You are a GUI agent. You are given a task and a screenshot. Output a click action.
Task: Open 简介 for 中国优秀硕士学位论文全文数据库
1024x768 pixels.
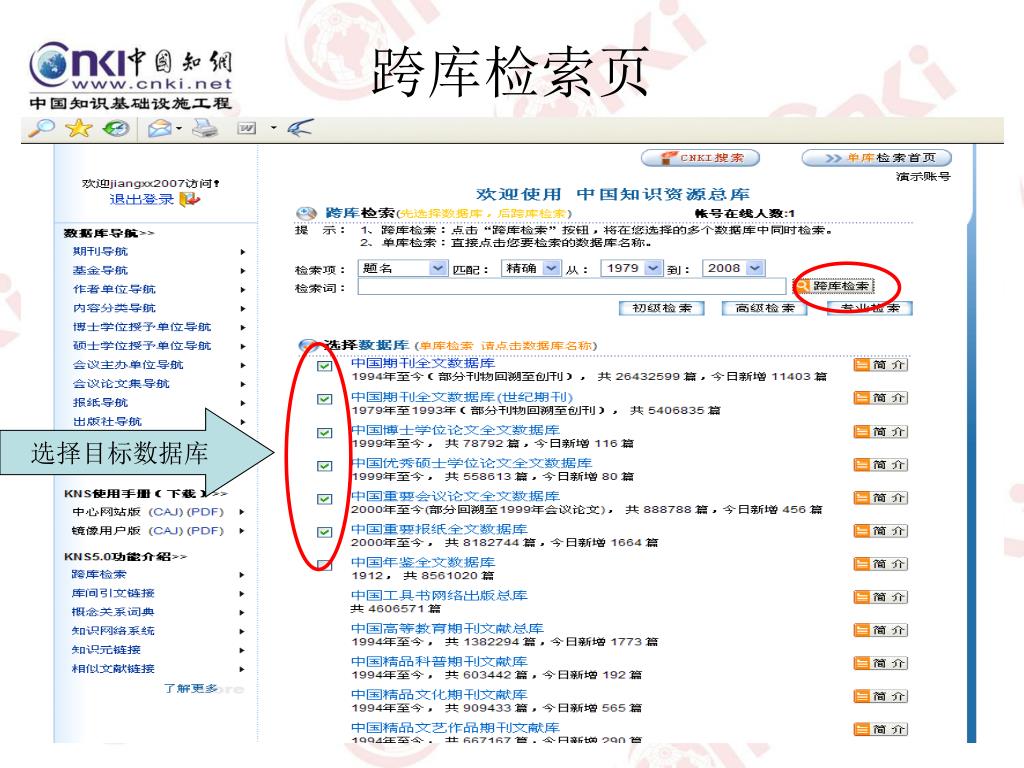(x=880, y=465)
